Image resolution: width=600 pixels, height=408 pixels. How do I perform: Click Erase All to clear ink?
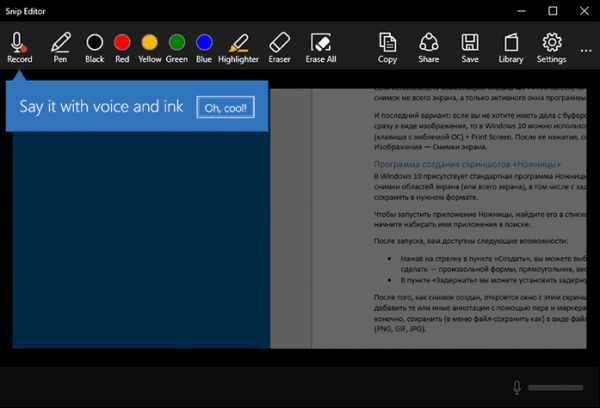pyautogui.click(x=321, y=46)
